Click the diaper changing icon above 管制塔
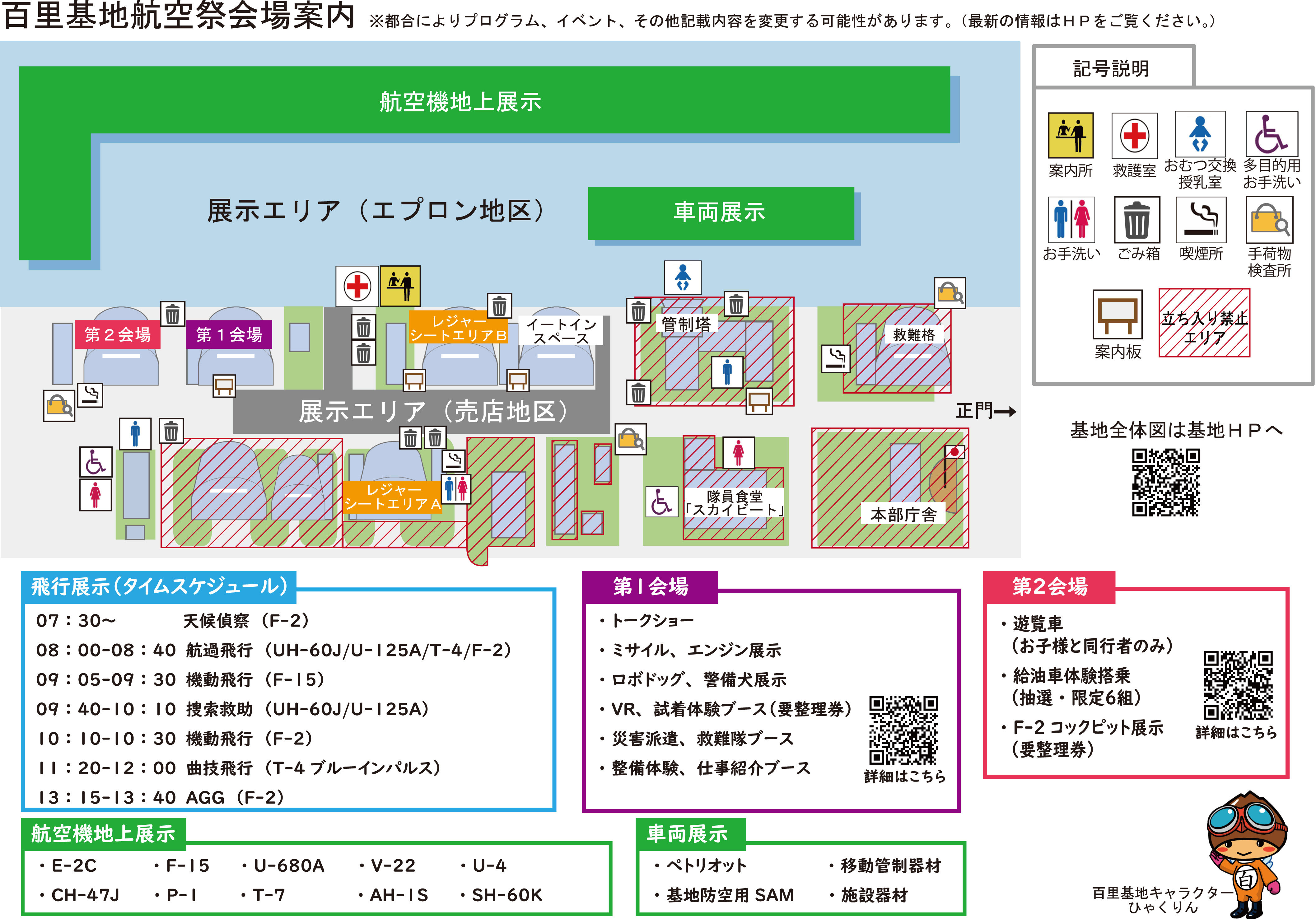The image size is (1316, 919). 682,278
